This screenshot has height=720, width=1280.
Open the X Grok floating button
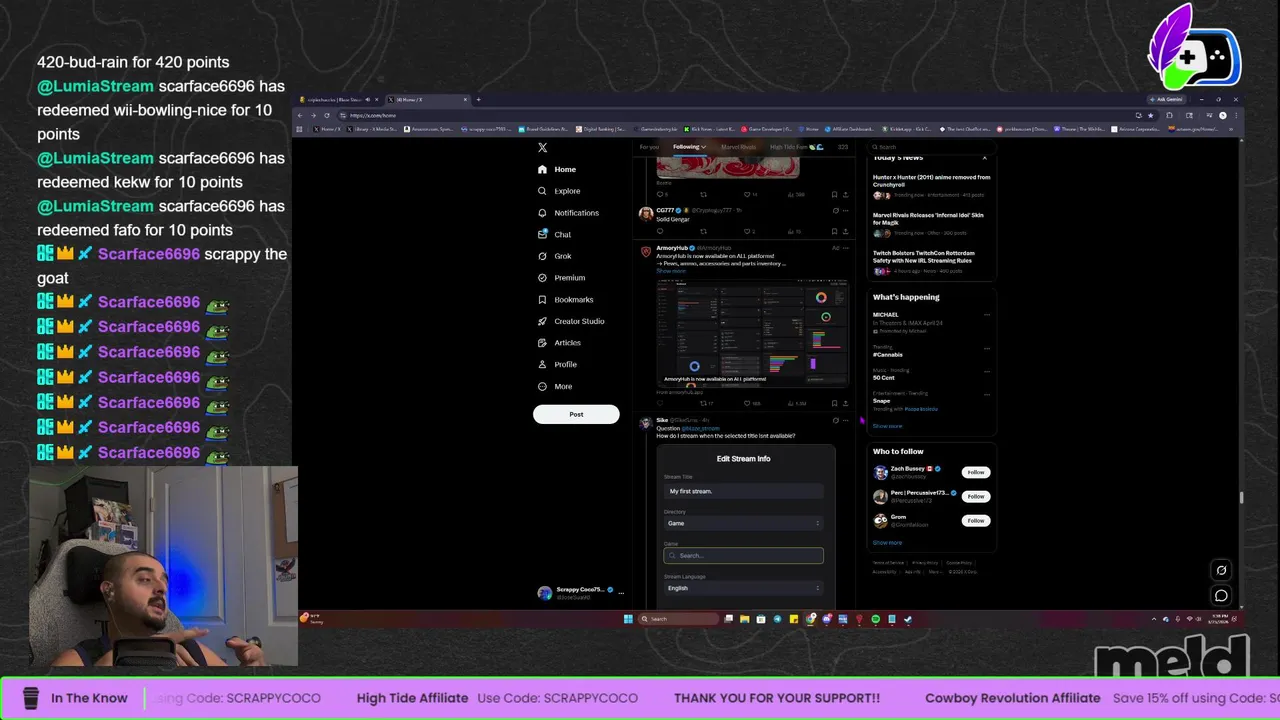1221,570
